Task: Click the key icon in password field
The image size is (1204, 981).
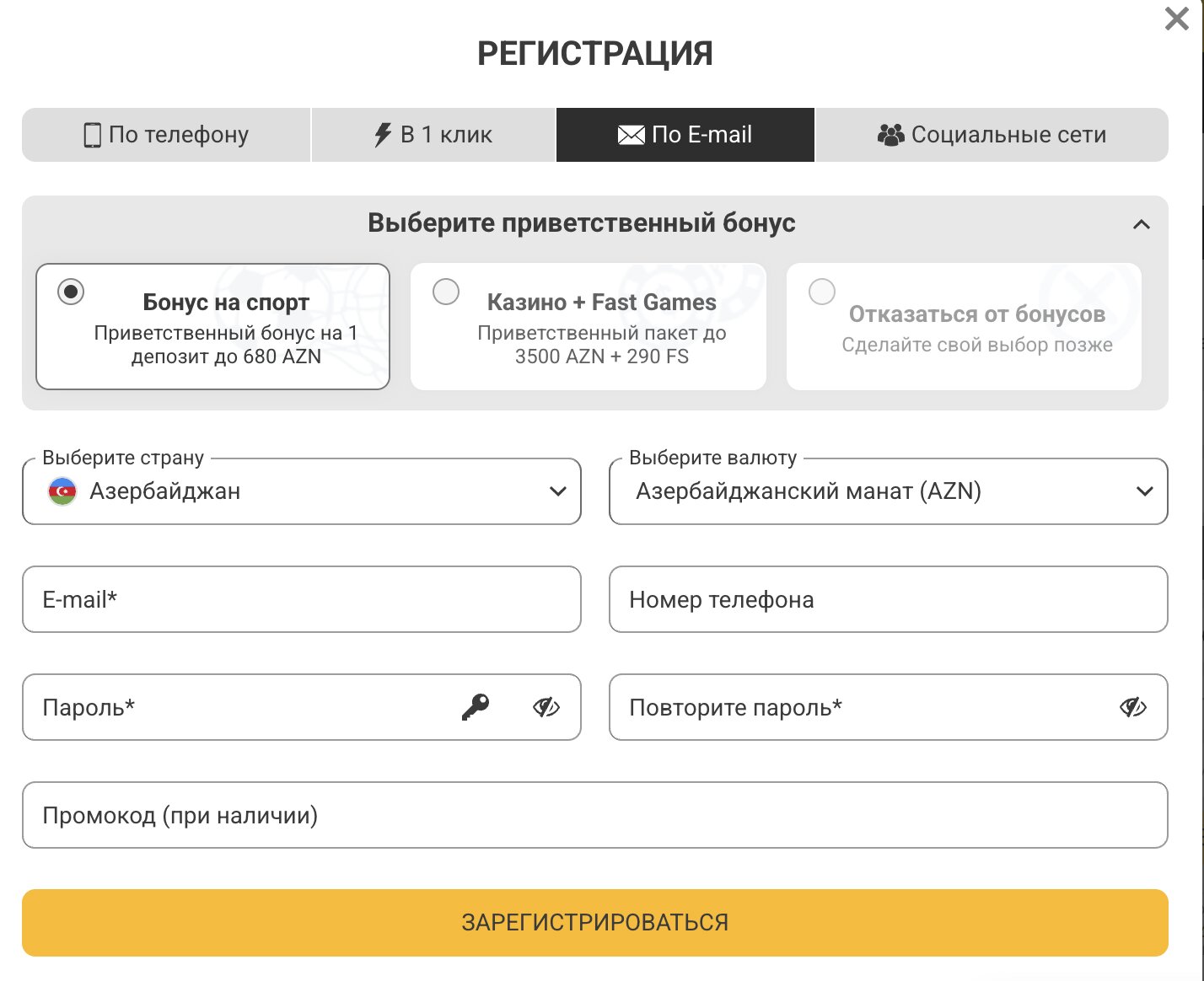Action: (476, 707)
